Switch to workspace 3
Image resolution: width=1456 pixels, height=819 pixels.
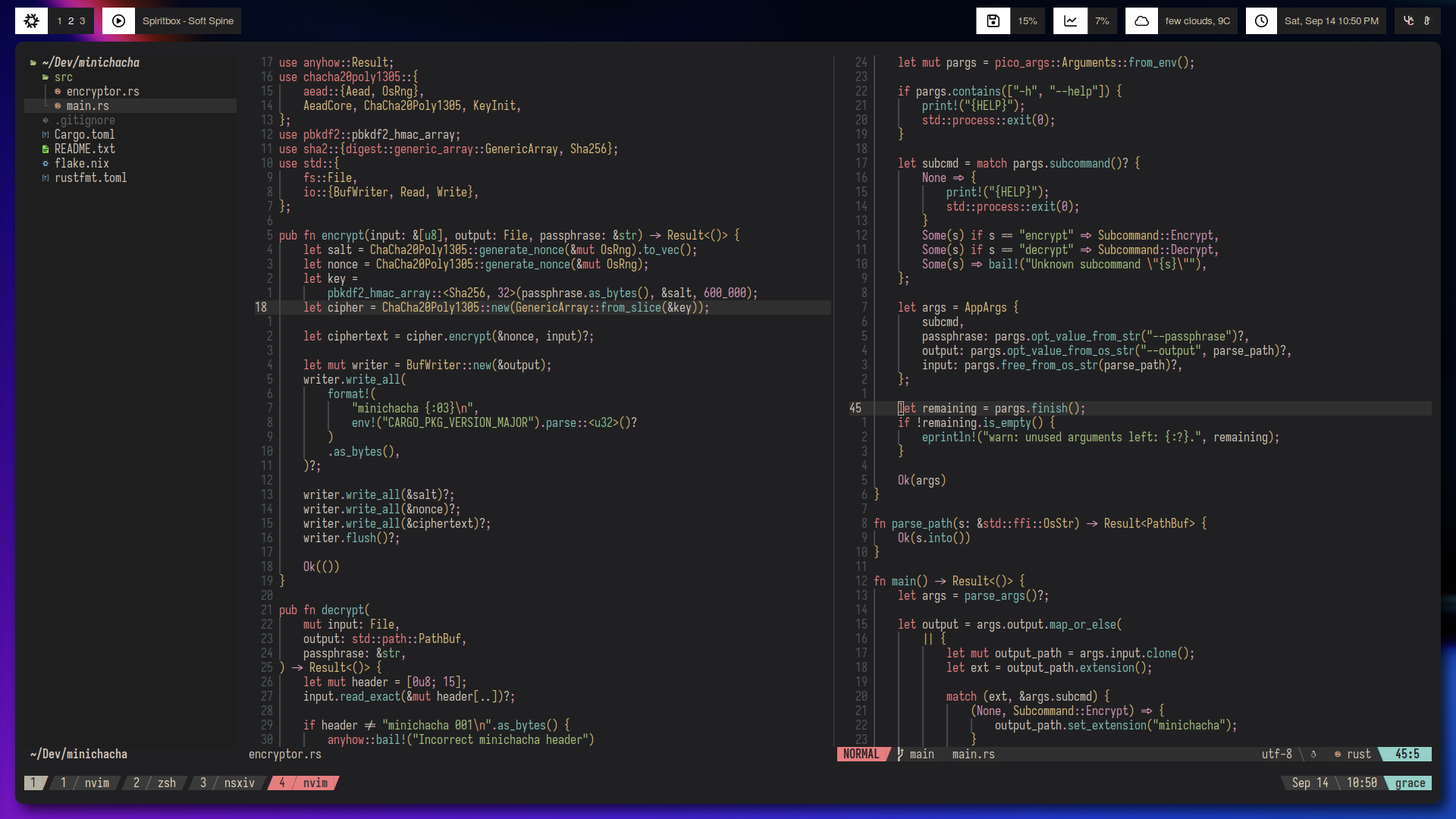(82, 21)
